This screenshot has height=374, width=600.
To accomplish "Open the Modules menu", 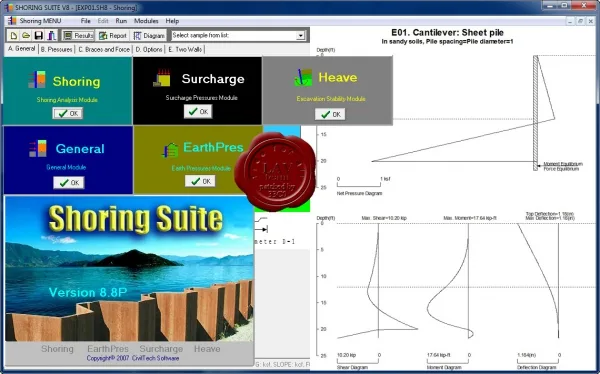I will pyautogui.click(x=146, y=21).
